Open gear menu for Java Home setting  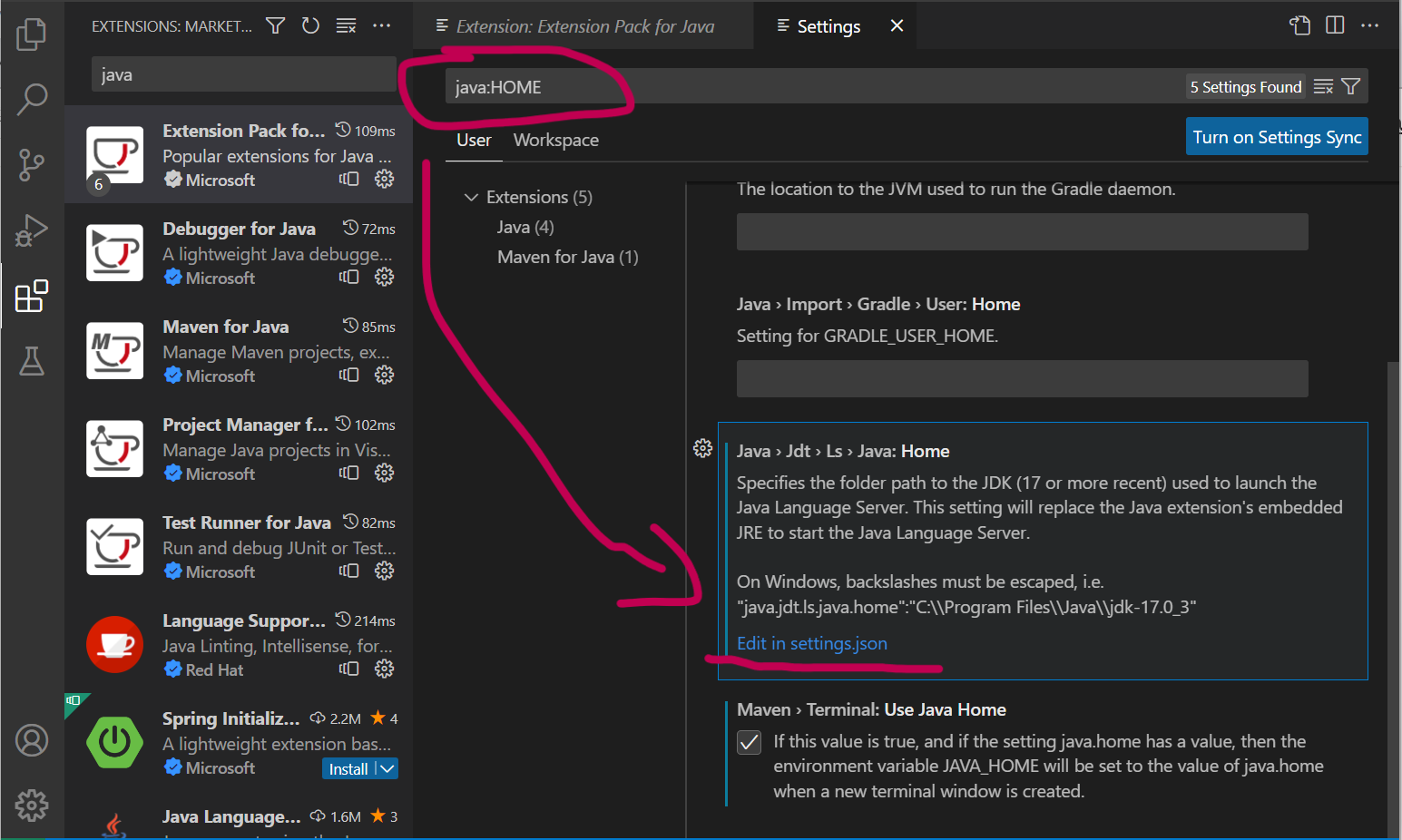point(702,448)
